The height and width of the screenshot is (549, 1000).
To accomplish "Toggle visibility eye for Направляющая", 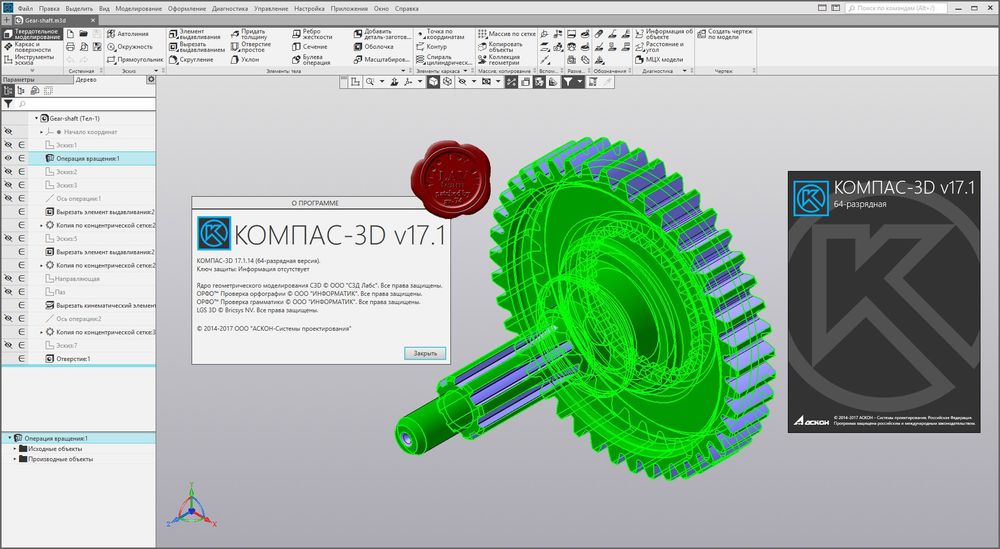I will (8, 279).
